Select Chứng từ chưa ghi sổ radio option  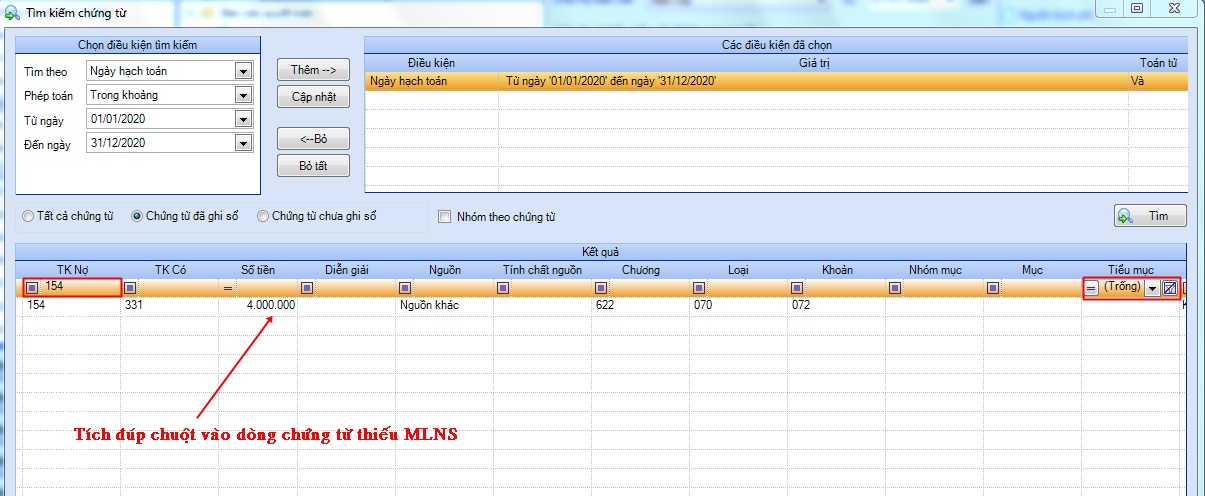(x=263, y=216)
